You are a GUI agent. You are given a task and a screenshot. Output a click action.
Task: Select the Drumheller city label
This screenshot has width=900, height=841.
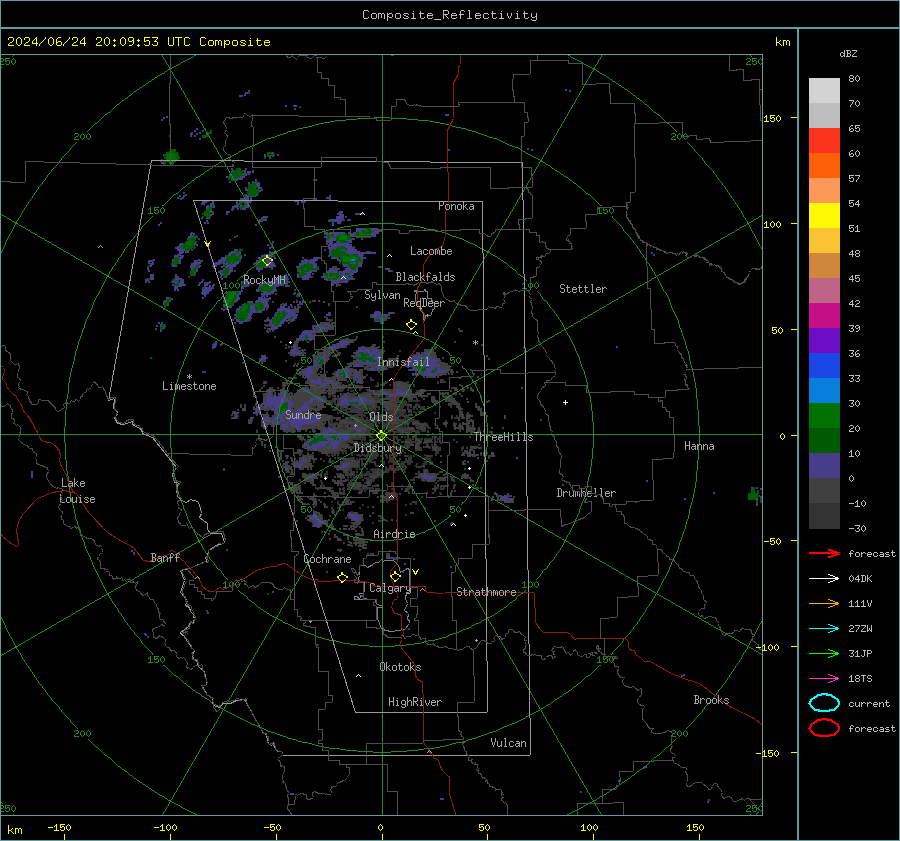click(x=586, y=493)
